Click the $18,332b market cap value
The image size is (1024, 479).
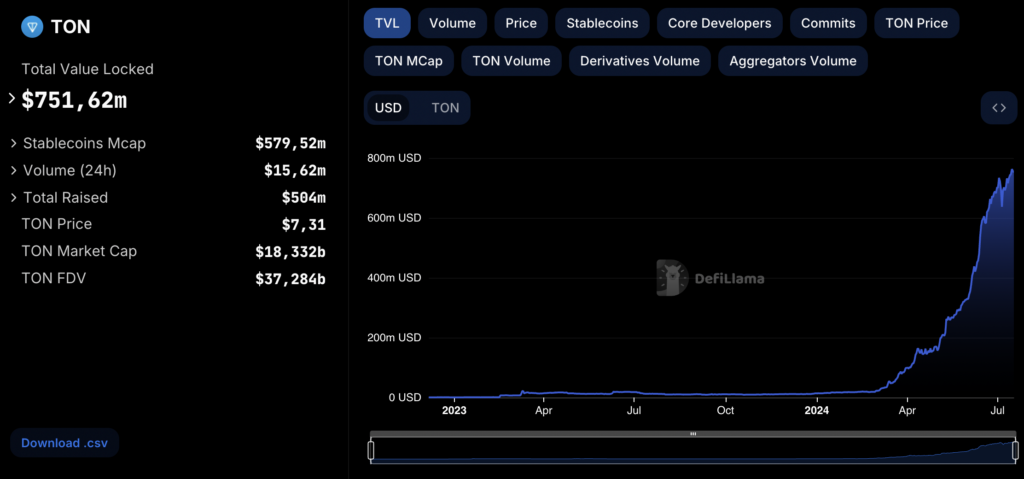pos(291,252)
